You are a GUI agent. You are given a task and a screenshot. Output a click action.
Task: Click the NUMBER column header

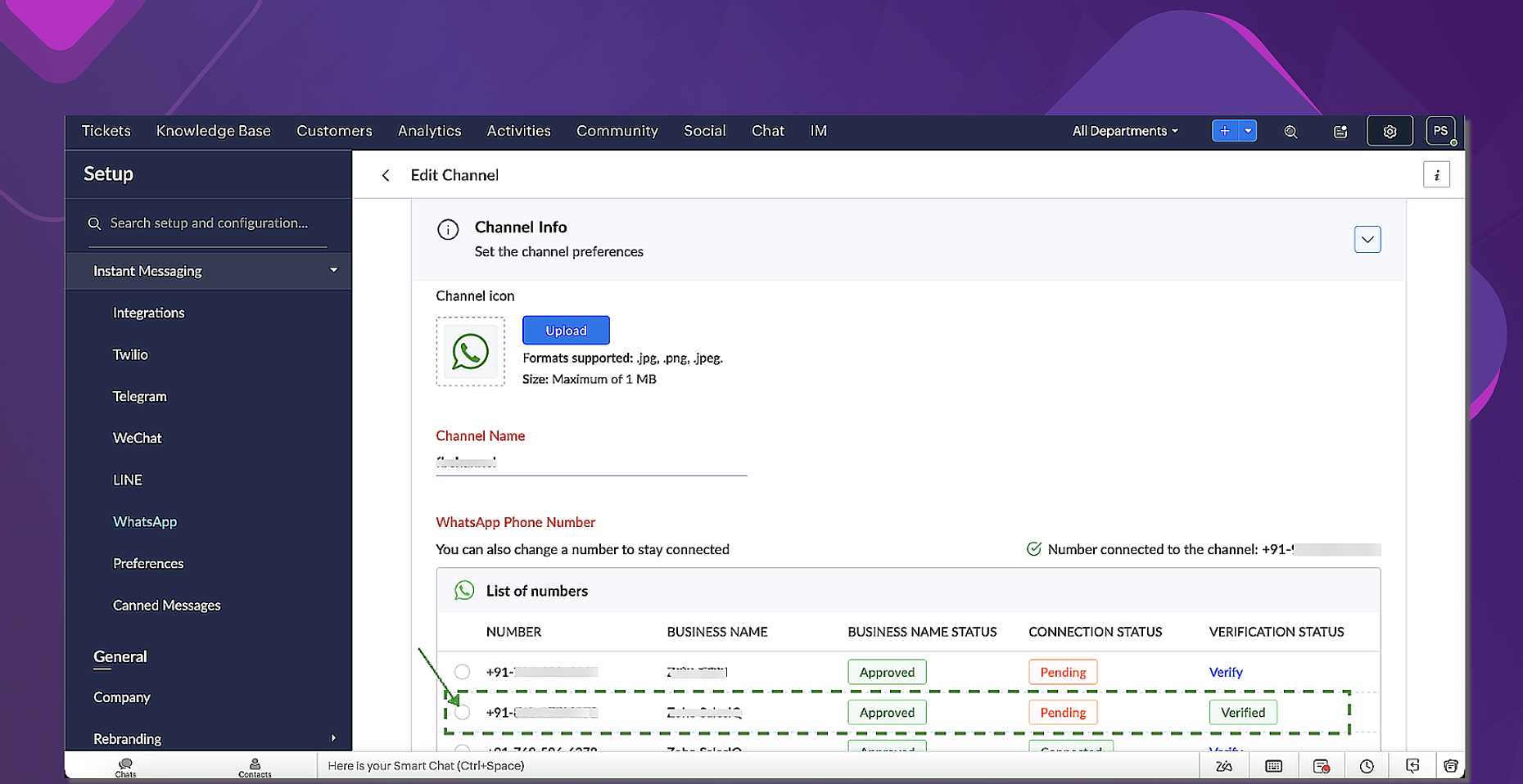(x=513, y=632)
